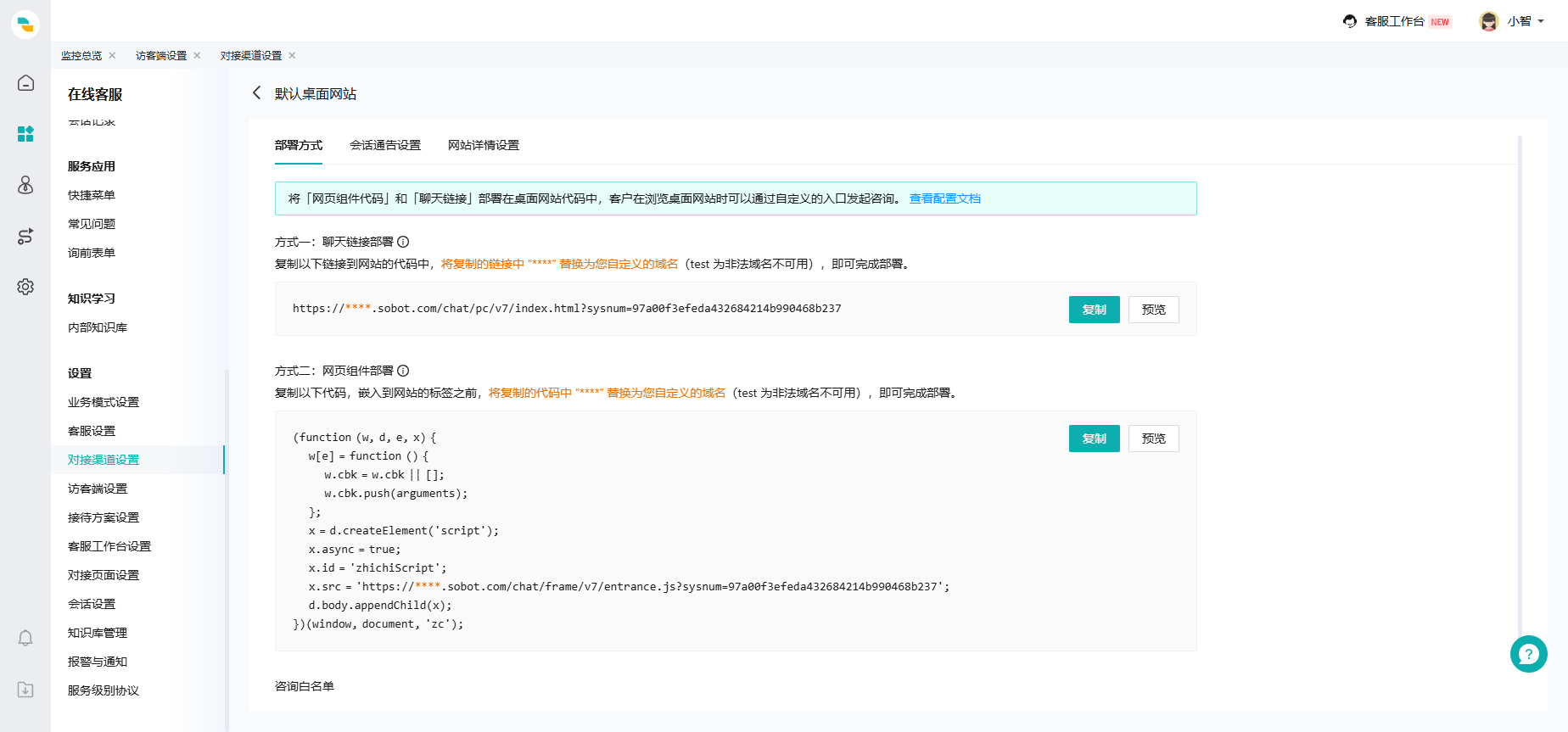
Task: Preview the web component code deployment
Action: pyautogui.click(x=1153, y=439)
